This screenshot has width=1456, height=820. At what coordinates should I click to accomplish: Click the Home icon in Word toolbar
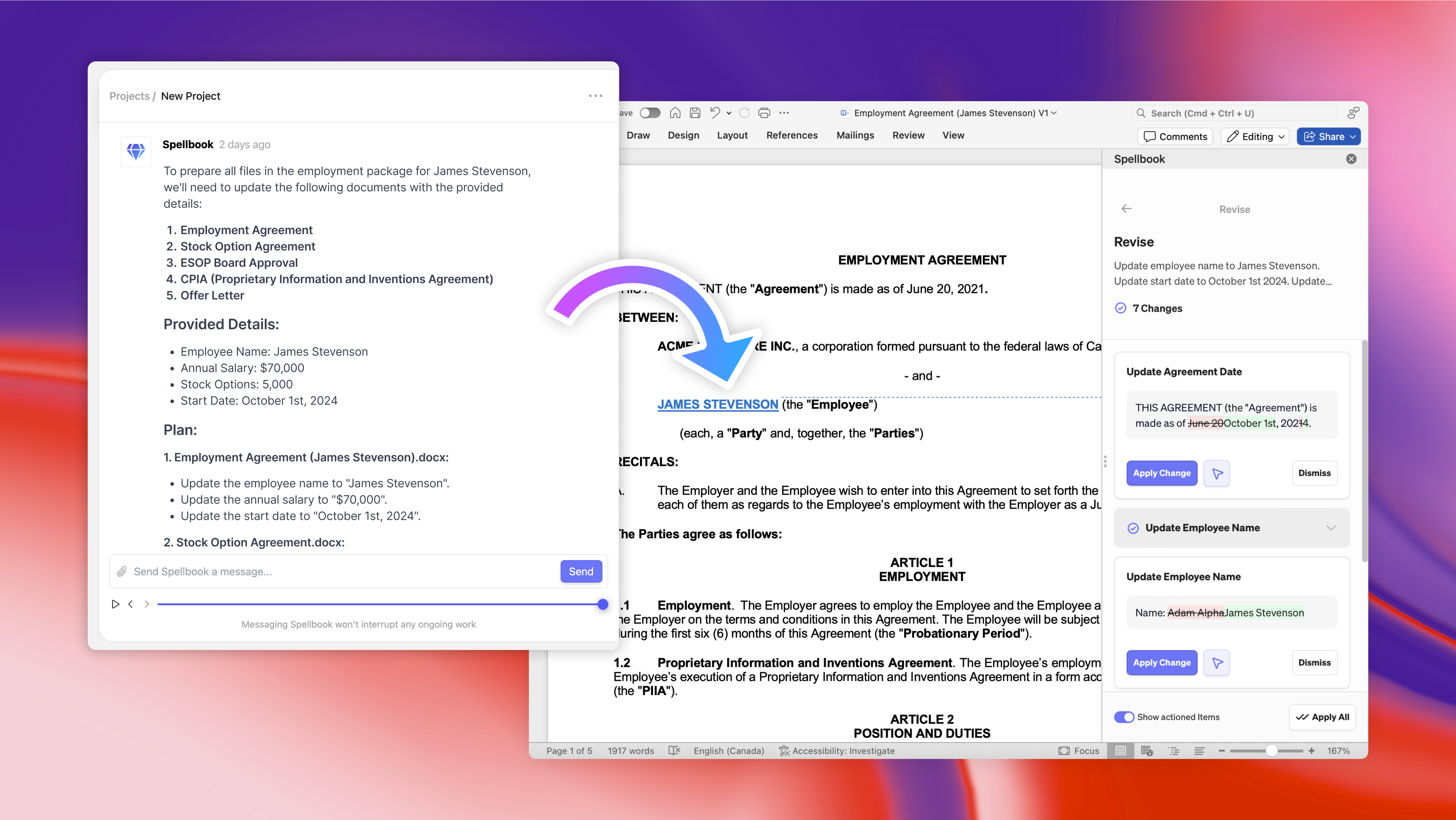(675, 113)
